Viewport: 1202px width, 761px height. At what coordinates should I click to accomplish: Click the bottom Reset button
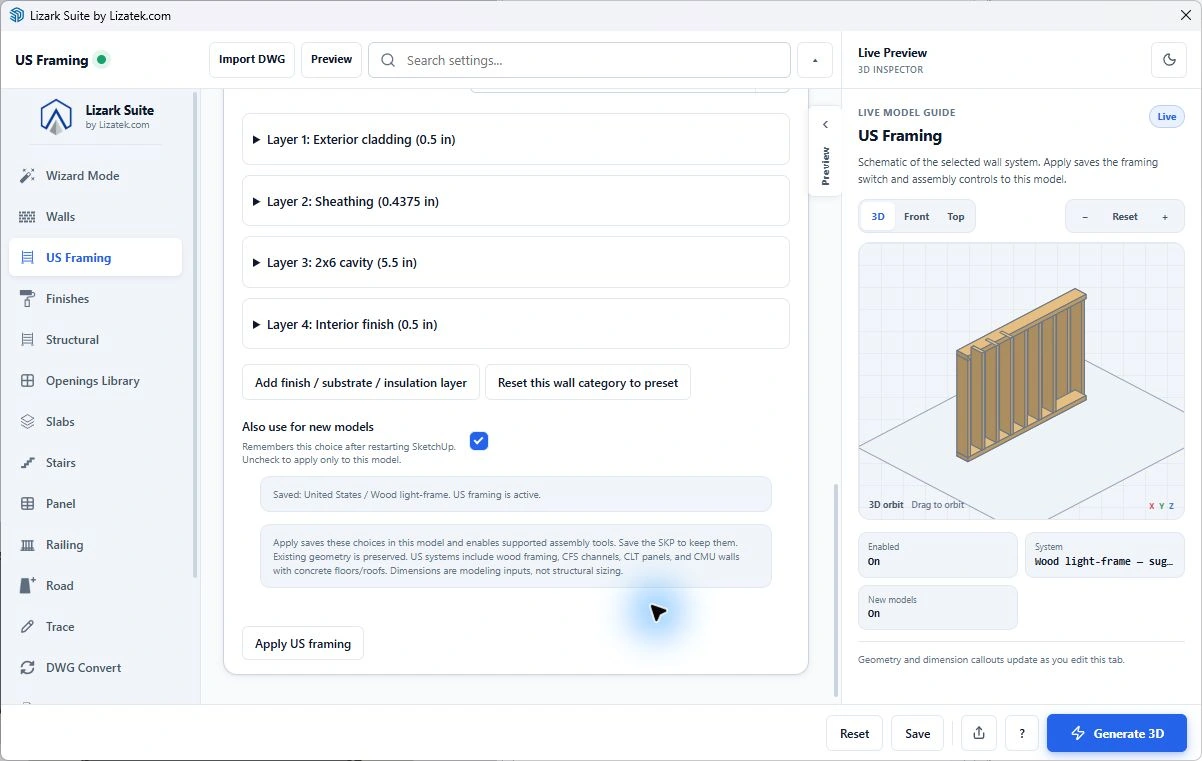854,733
